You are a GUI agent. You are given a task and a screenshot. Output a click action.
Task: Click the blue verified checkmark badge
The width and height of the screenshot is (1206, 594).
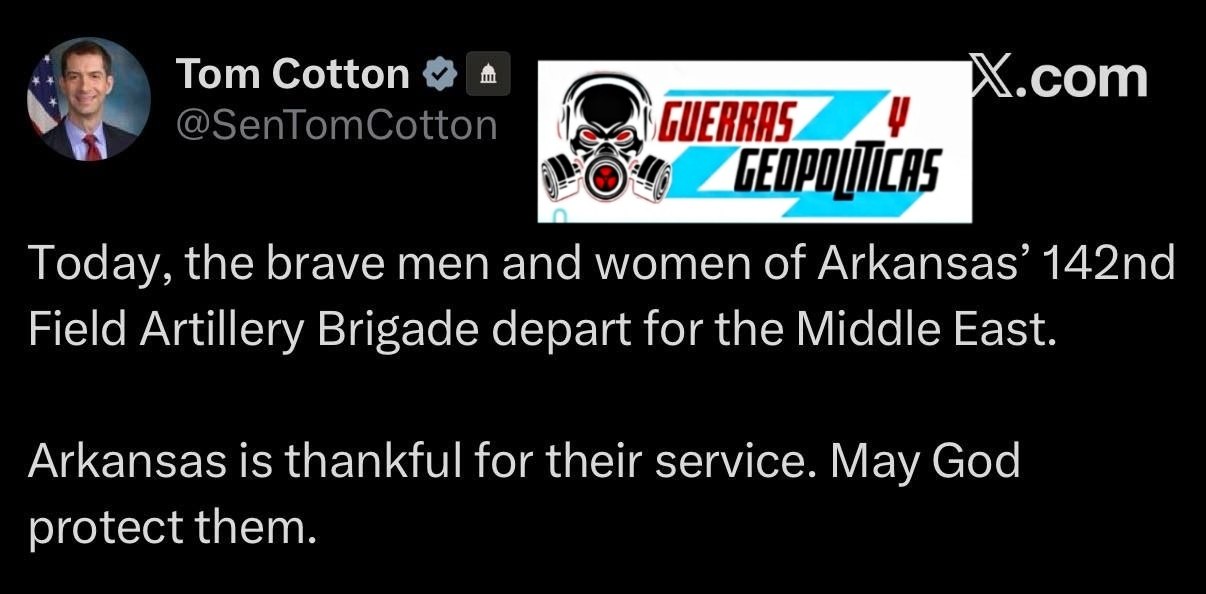pyautogui.click(x=440, y=74)
